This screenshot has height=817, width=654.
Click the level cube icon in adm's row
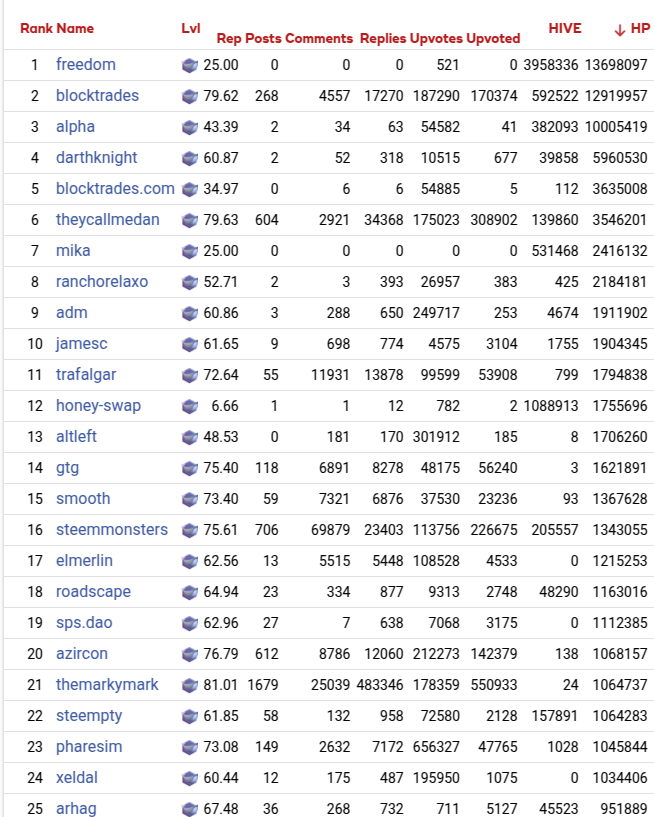pos(190,313)
